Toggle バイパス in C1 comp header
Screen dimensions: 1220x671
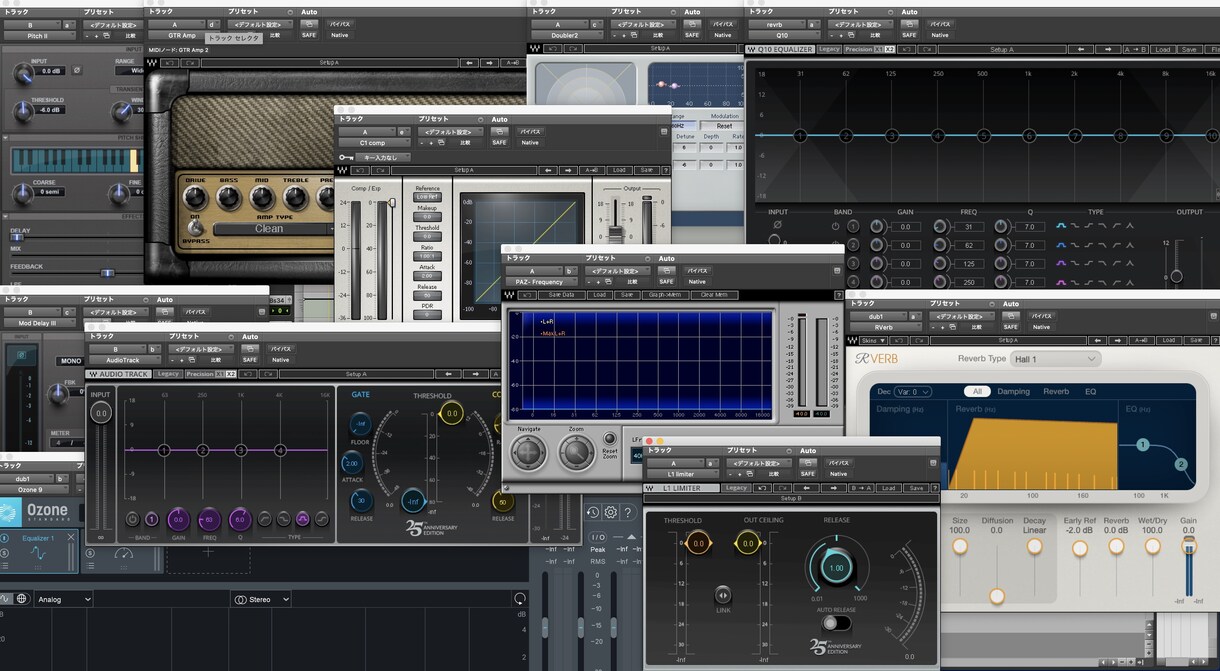(530, 131)
